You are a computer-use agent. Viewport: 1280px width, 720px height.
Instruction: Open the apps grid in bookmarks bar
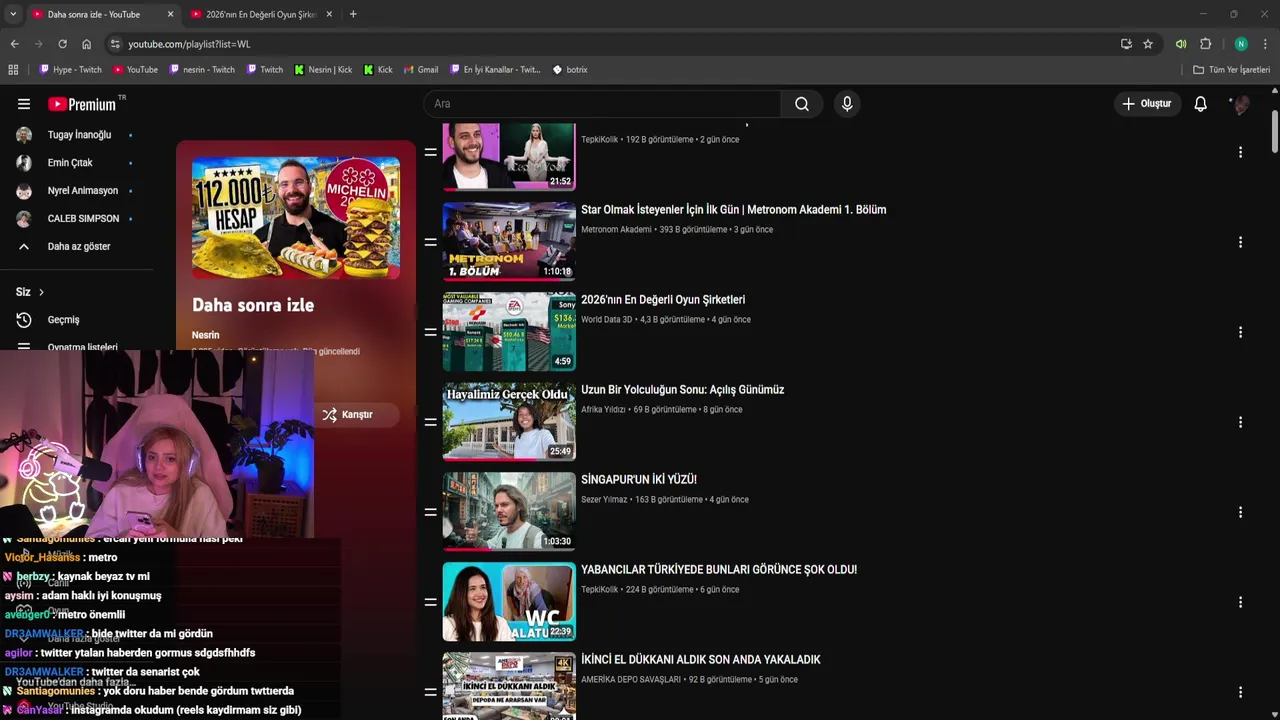(13, 70)
